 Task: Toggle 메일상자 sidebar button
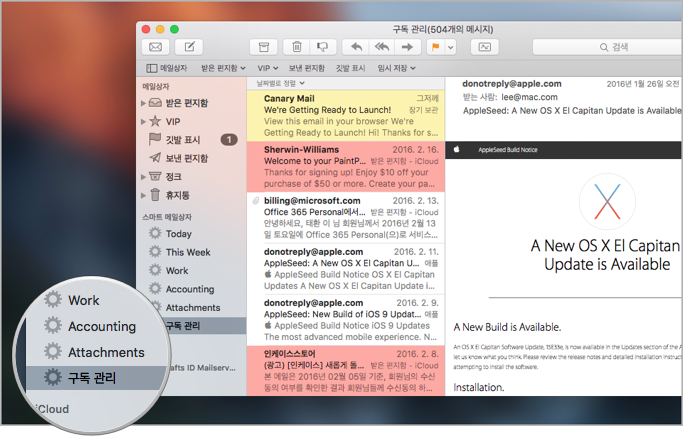(x=166, y=68)
